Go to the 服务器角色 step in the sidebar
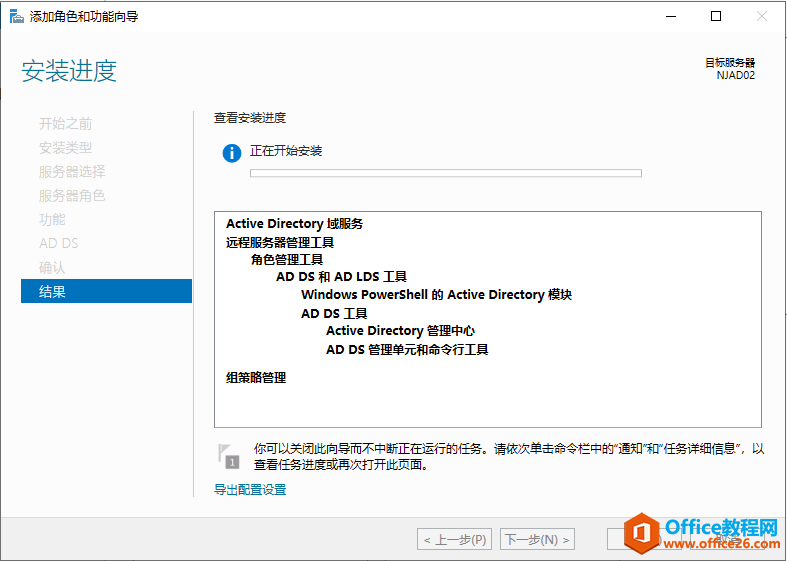Screen dimensions: 787x561 (x=72, y=196)
